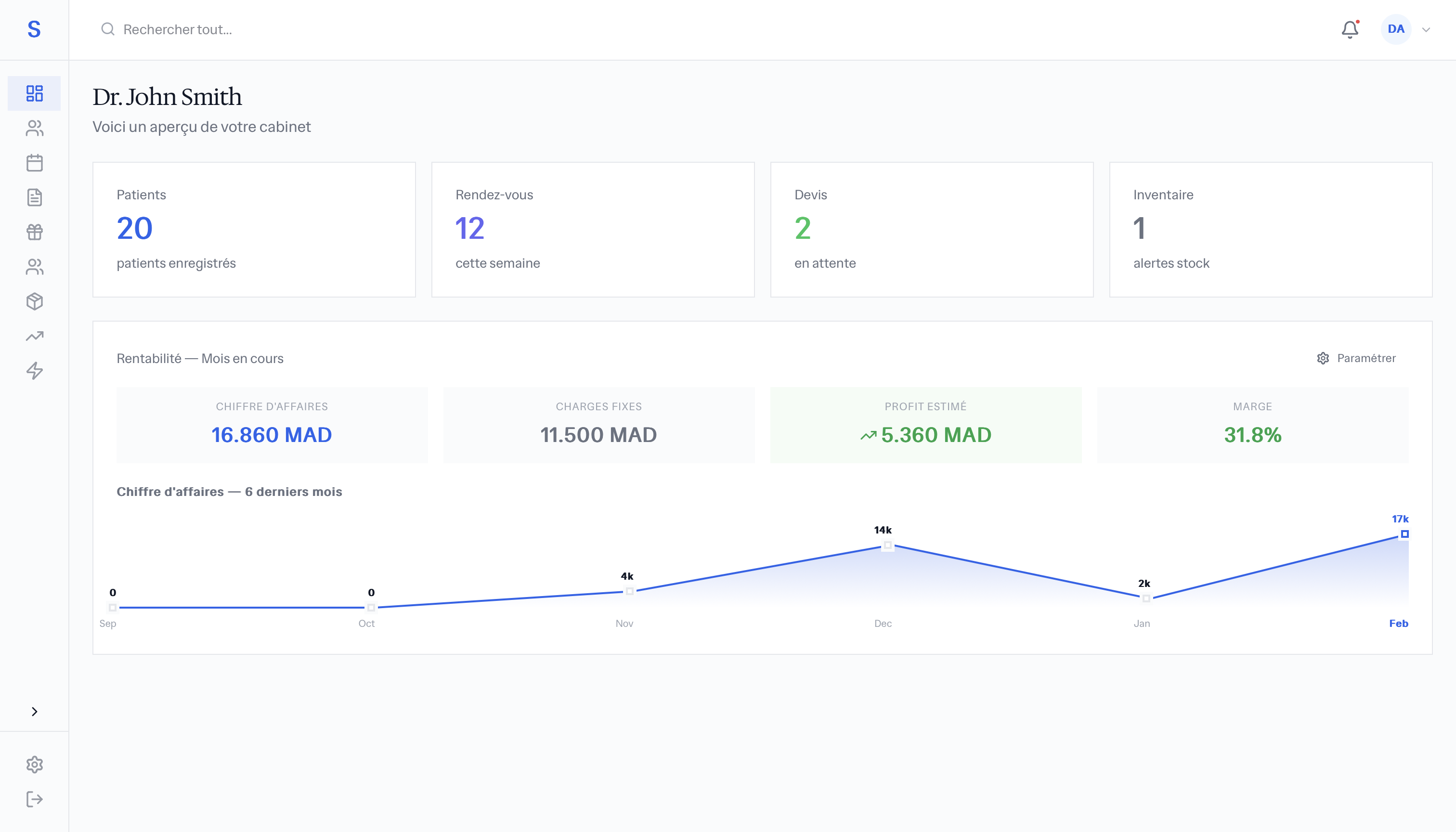The height and width of the screenshot is (832, 1456).
Task: Open the dashboard grid icon in sidebar
Action: point(34,93)
